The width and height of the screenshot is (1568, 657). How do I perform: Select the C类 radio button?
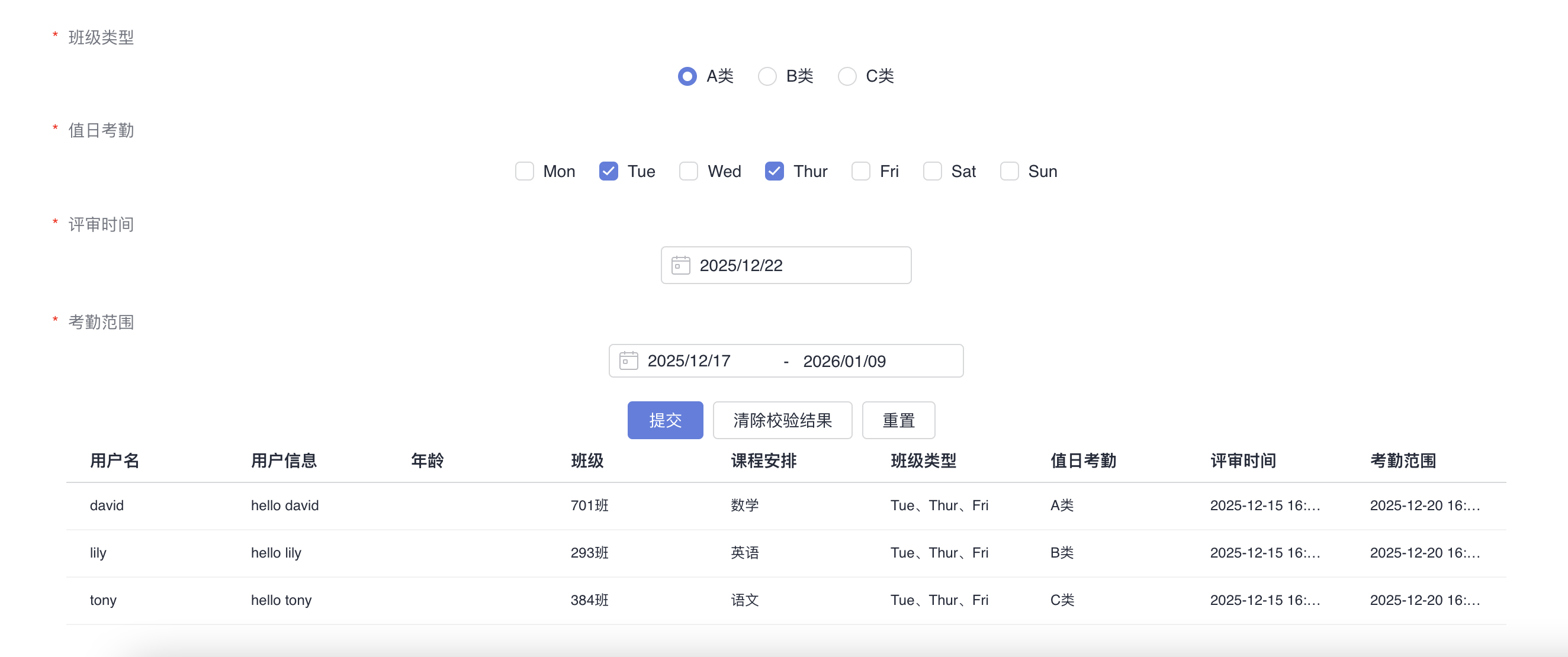tap(847, 76)
